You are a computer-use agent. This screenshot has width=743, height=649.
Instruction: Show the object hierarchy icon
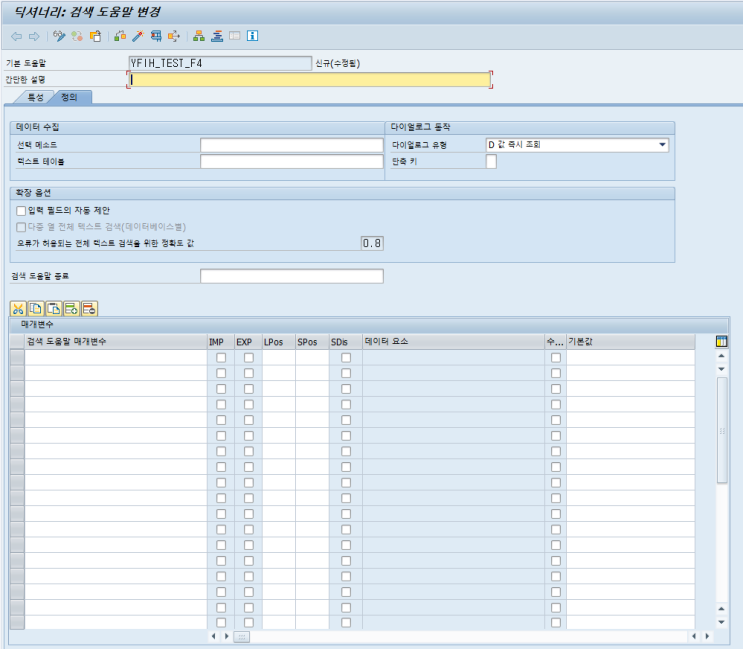[199, 36]
